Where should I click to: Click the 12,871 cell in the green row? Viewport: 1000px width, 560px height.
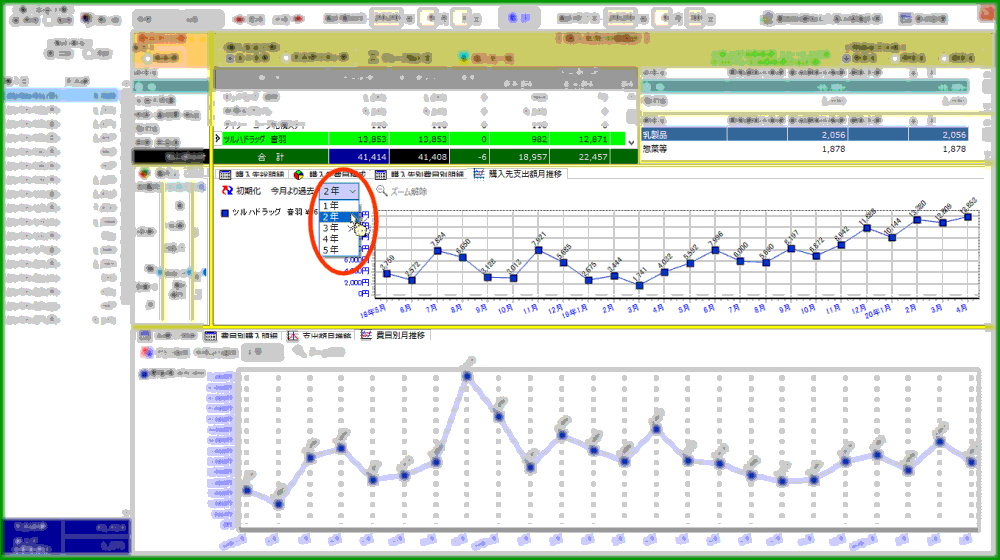[x=579, y=139]
